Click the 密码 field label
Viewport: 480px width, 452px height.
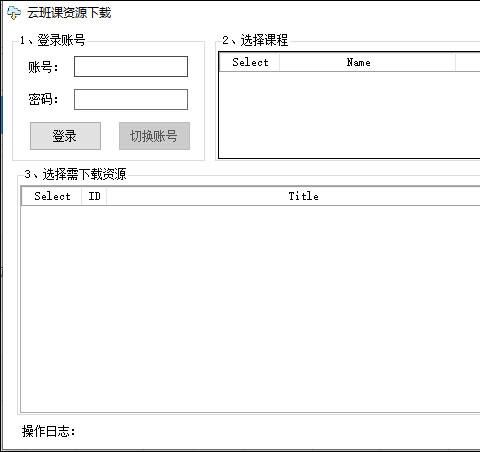click(43, 99)
